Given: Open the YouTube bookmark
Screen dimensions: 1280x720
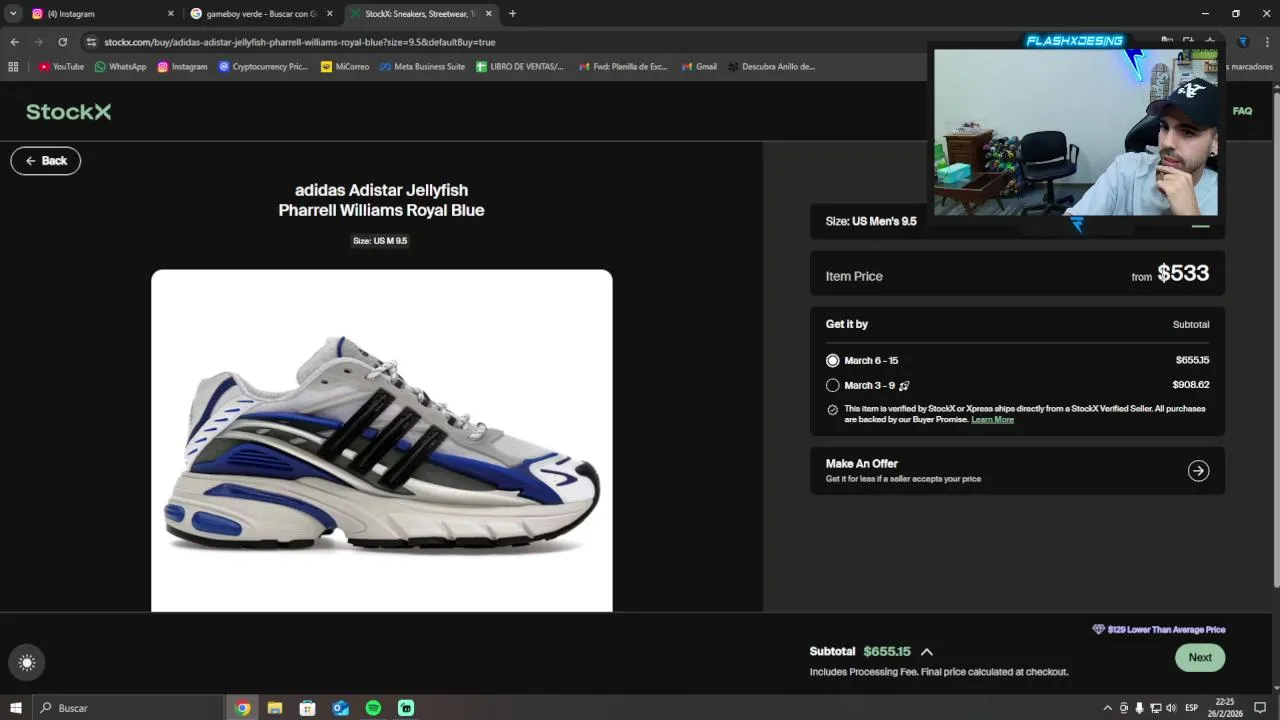Looking at the screenshot, I should 61,67.
